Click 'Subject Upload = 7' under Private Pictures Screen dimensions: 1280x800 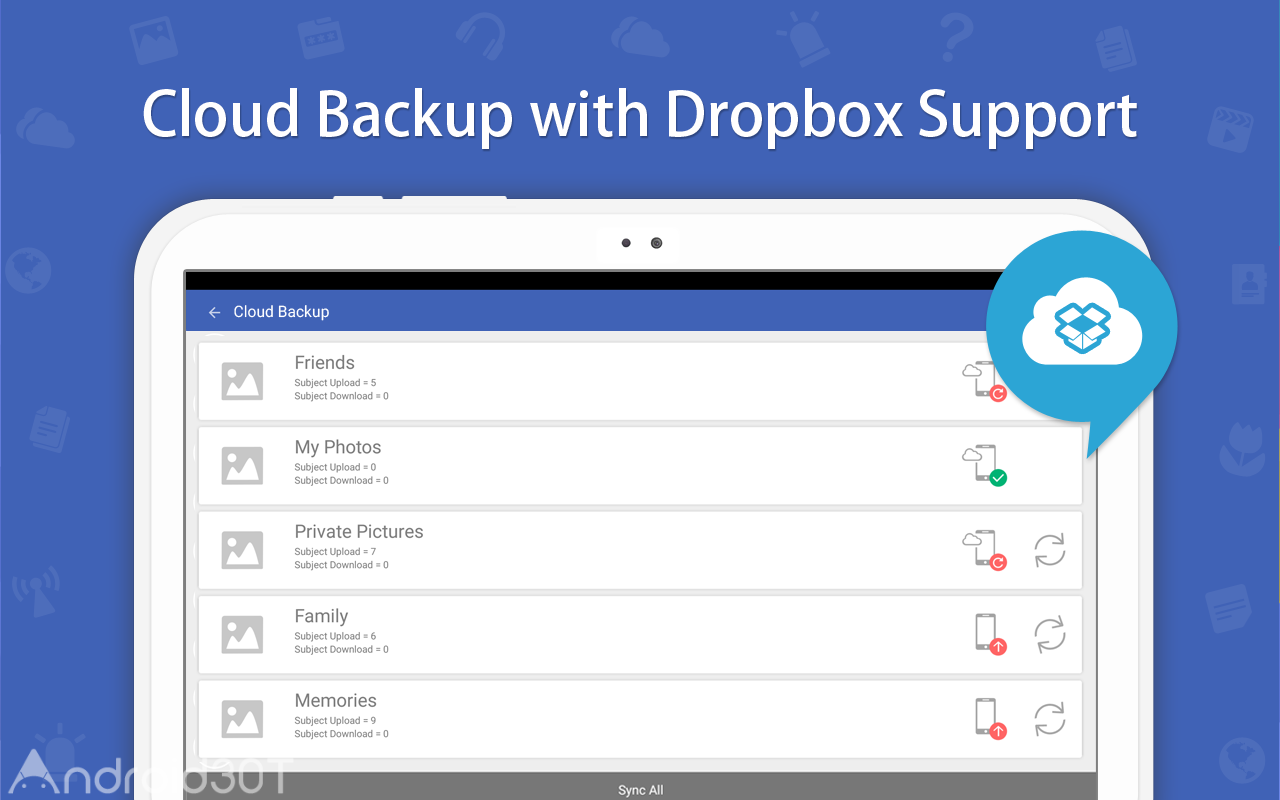335,552
